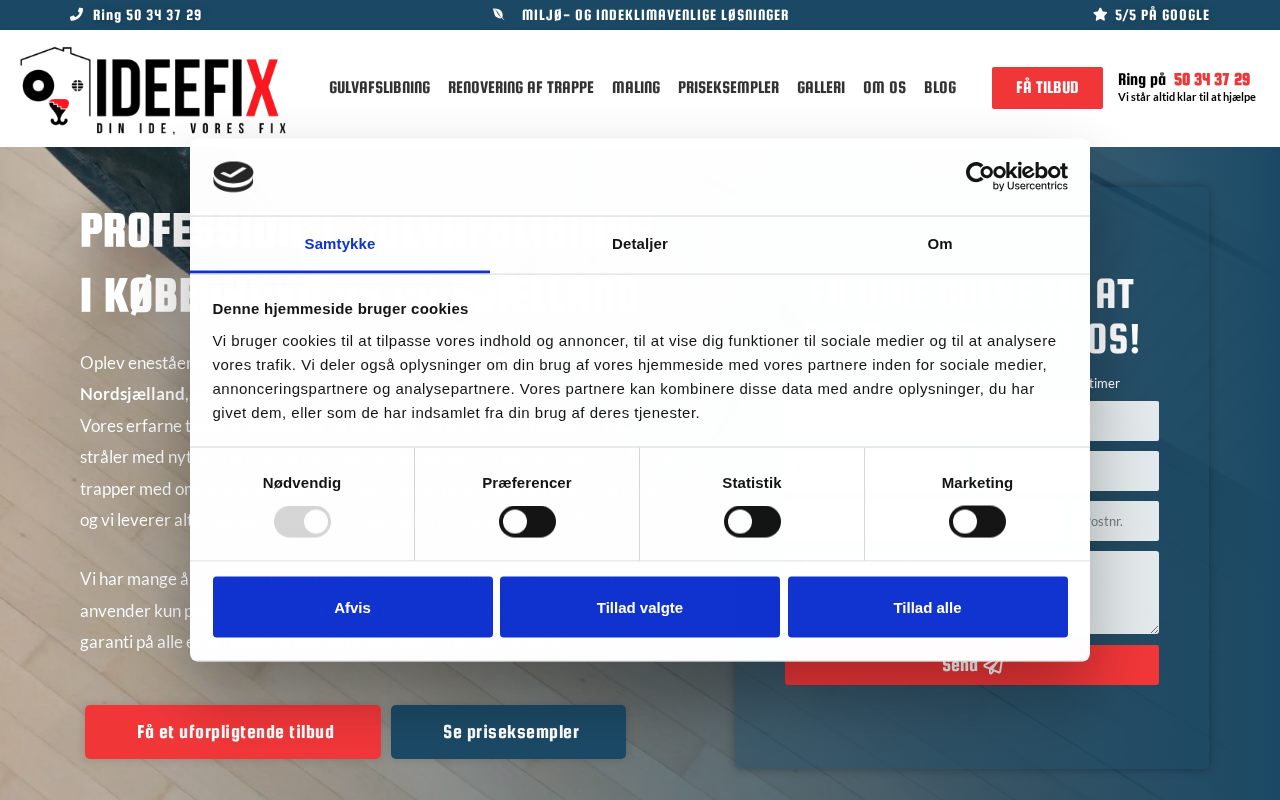
Task: Open the Gulvafslibning menu item
Action: (x=380, y=88)
